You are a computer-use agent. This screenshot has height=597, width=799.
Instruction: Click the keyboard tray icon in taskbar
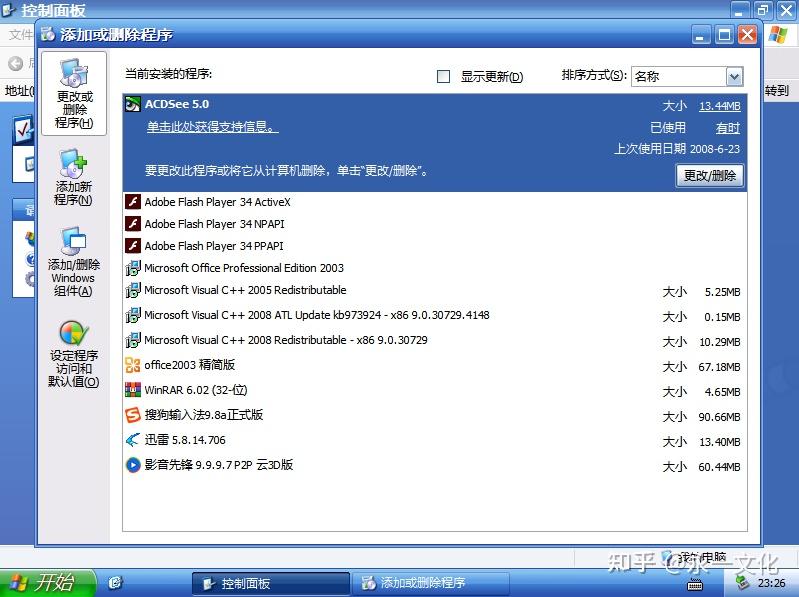(x=695, y=584)
